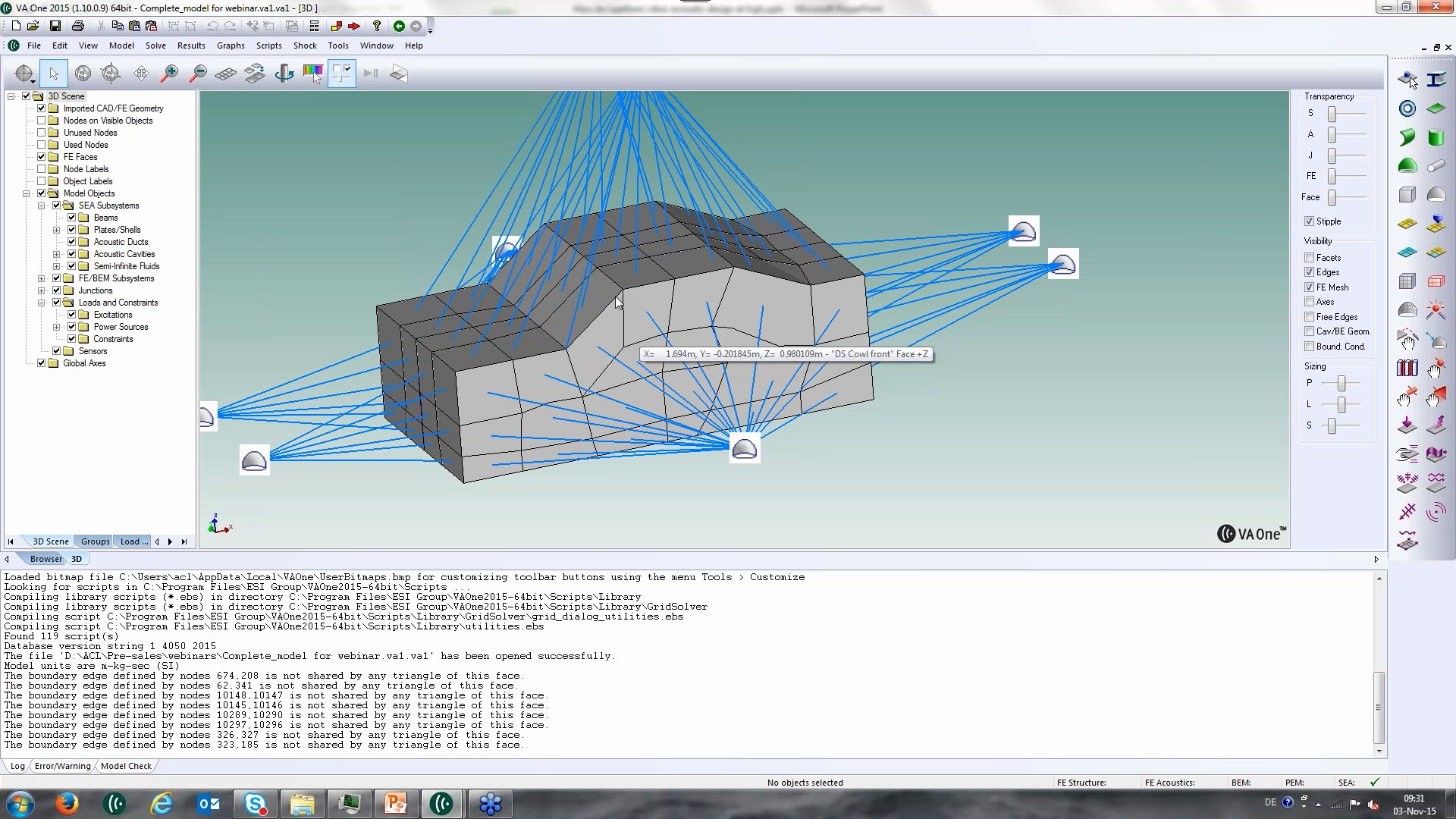Expand the Junctions tree node
Viewport: 1456px width, 819px height.
(42, 290)
